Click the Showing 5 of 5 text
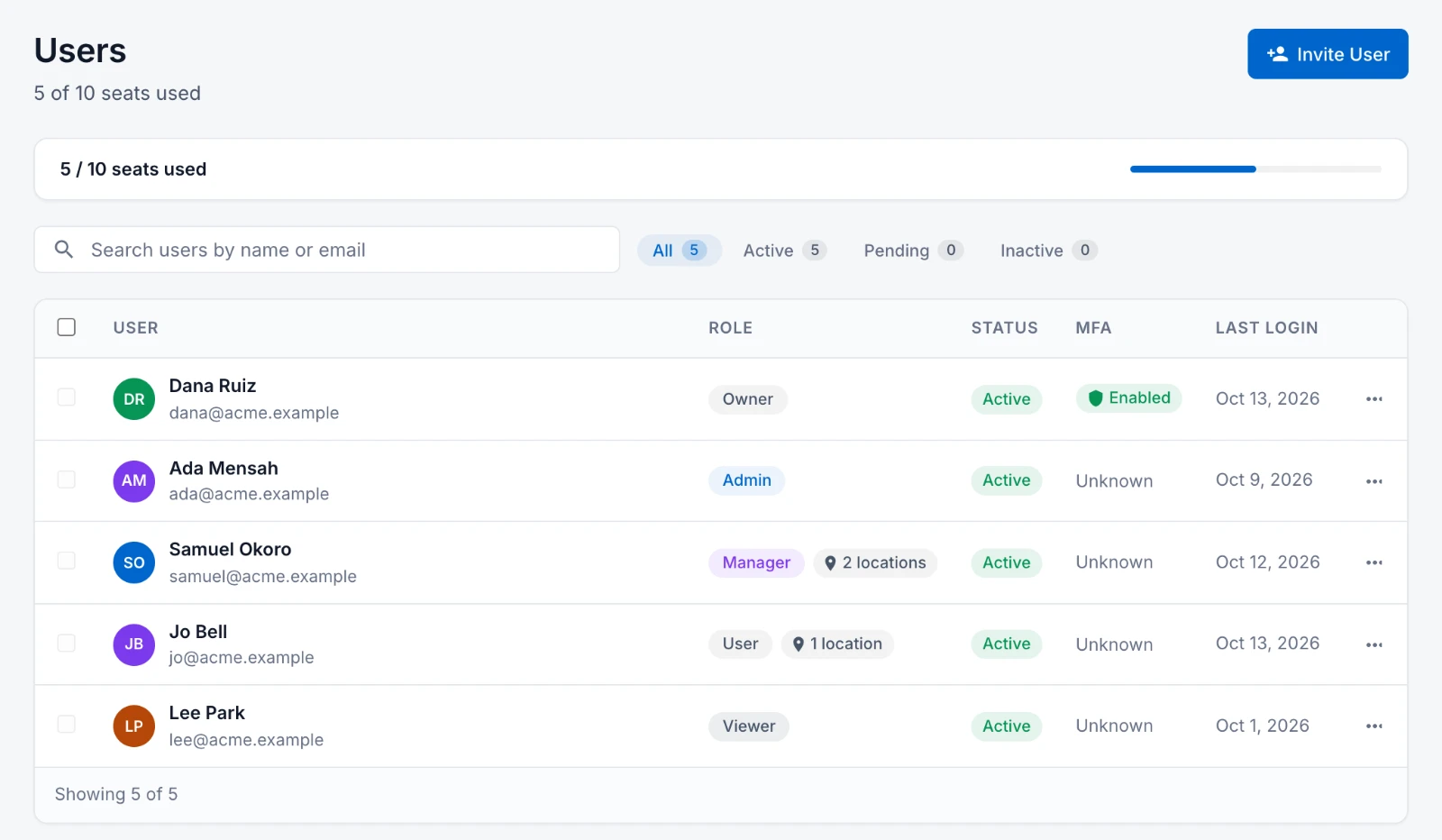This screenshot has height=840, width=1442. (x=116, y=794)
